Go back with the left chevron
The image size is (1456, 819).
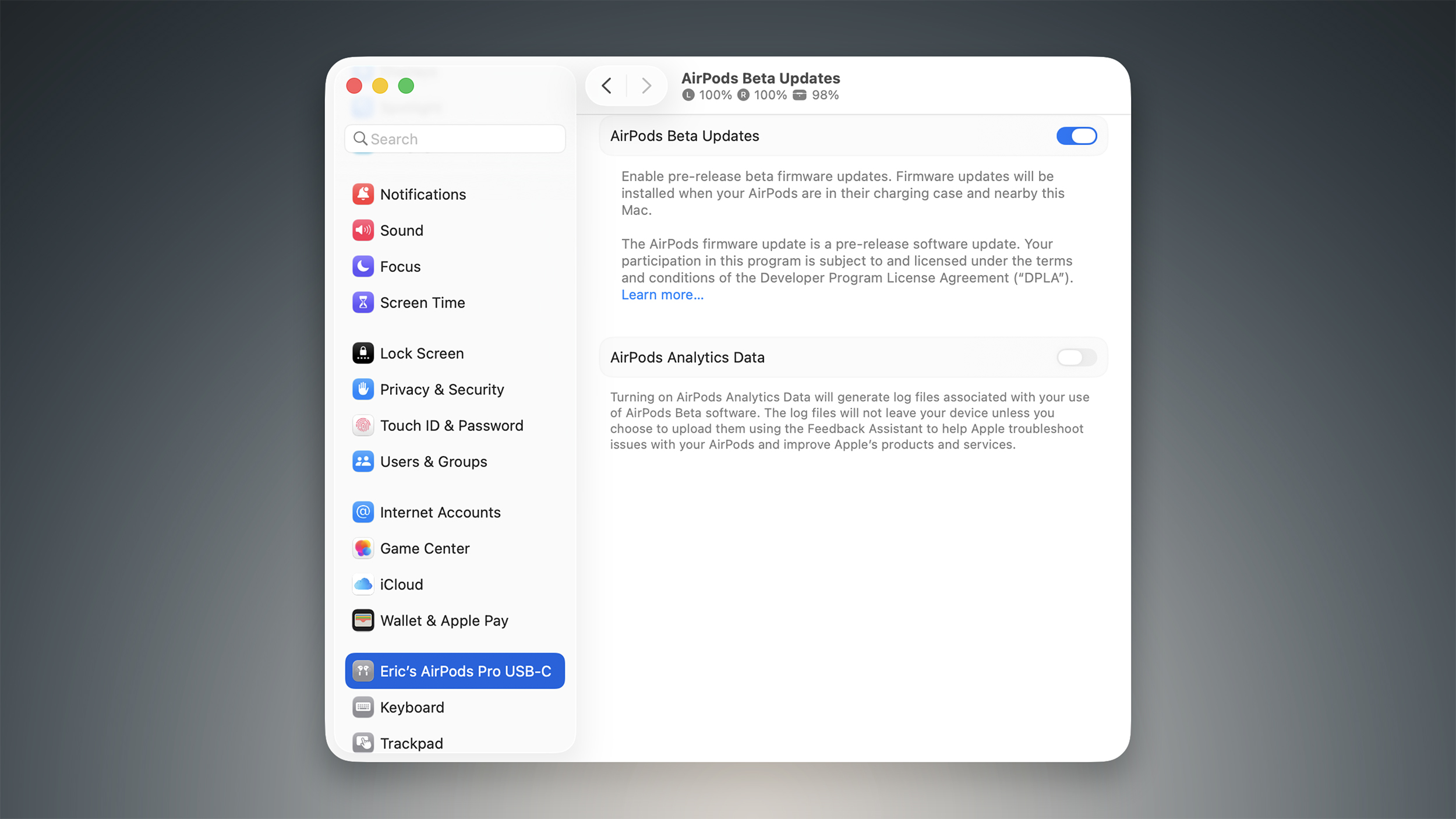(x=606, y=86)
